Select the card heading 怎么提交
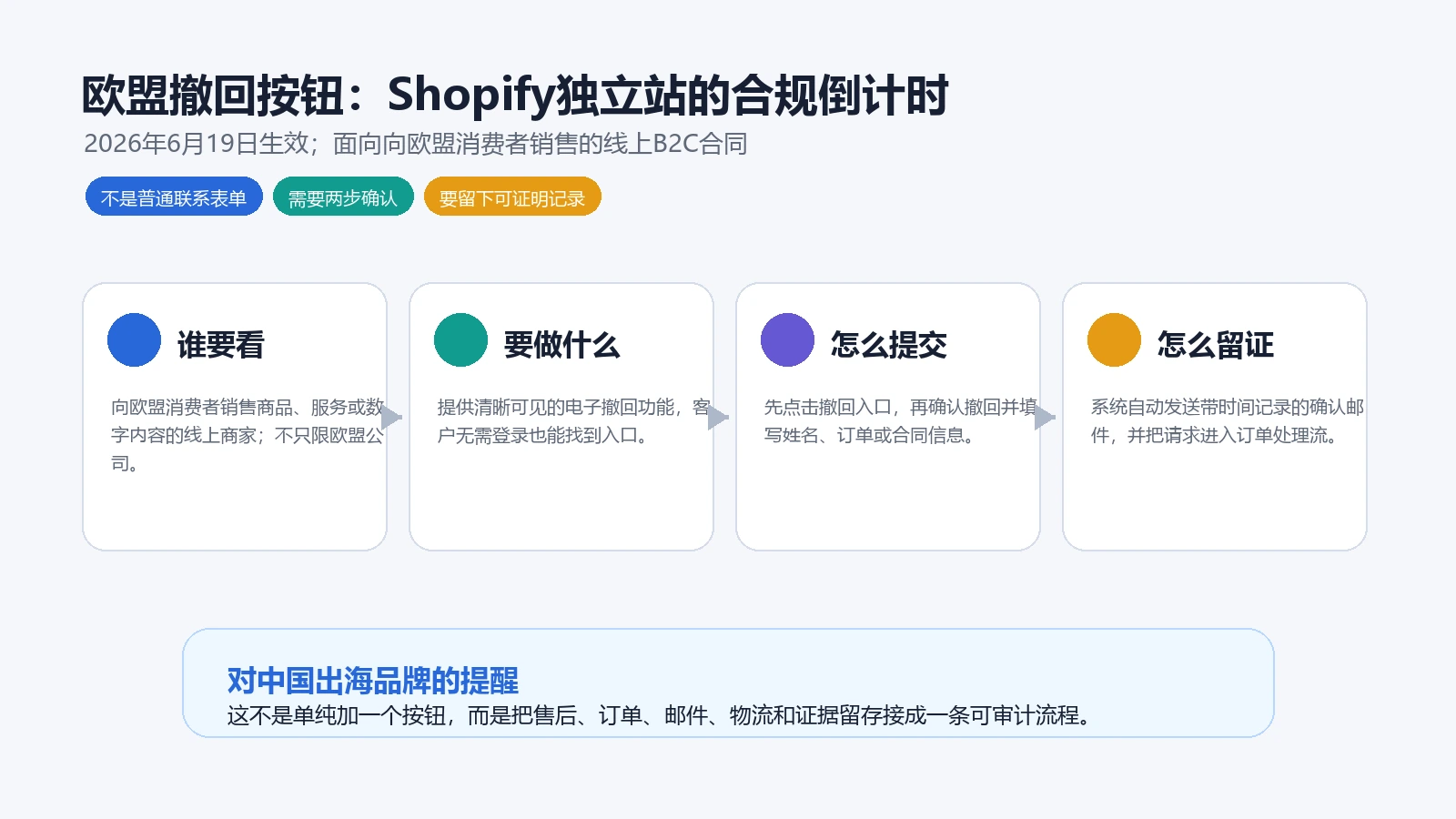This screenshot has height=819, width=1456. [x=889, y=345]
